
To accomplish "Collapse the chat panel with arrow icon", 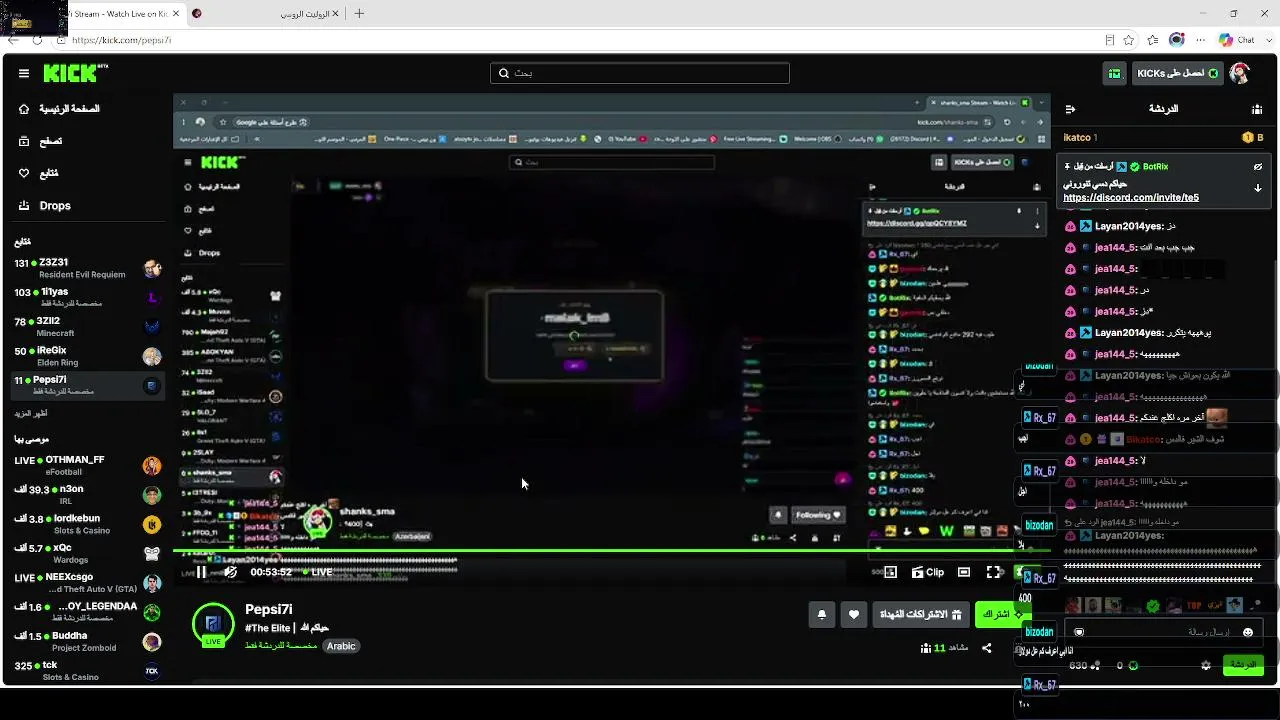I will [1070, 108].
